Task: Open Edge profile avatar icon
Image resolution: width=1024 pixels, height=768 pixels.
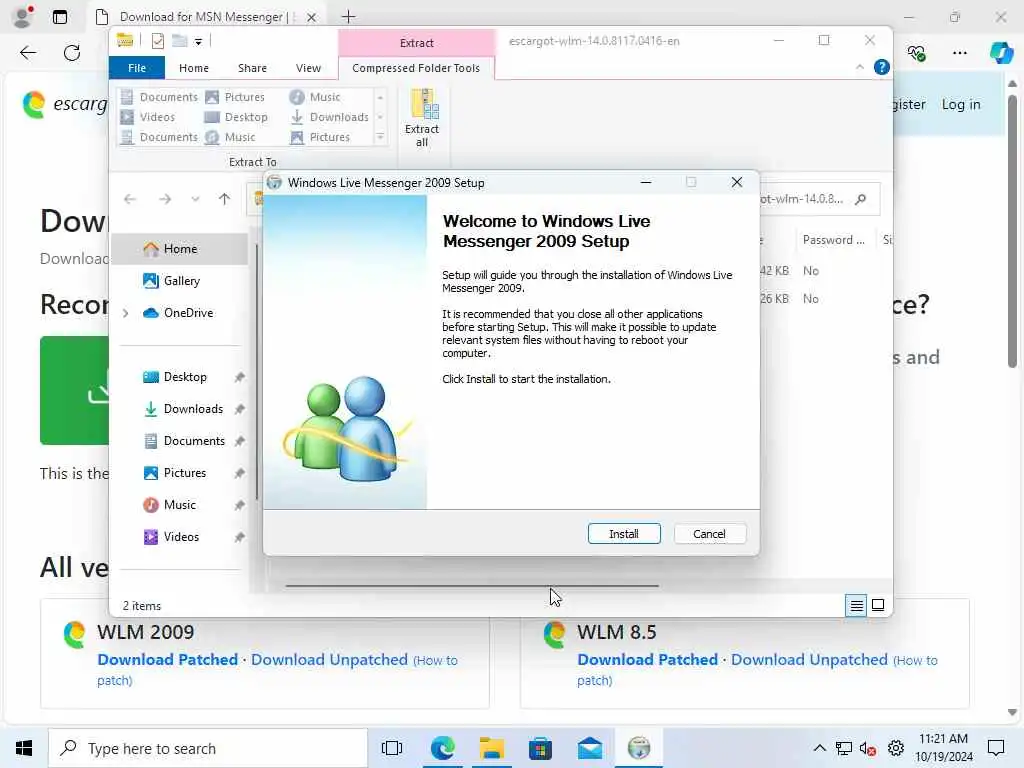Action: (23, 17)
